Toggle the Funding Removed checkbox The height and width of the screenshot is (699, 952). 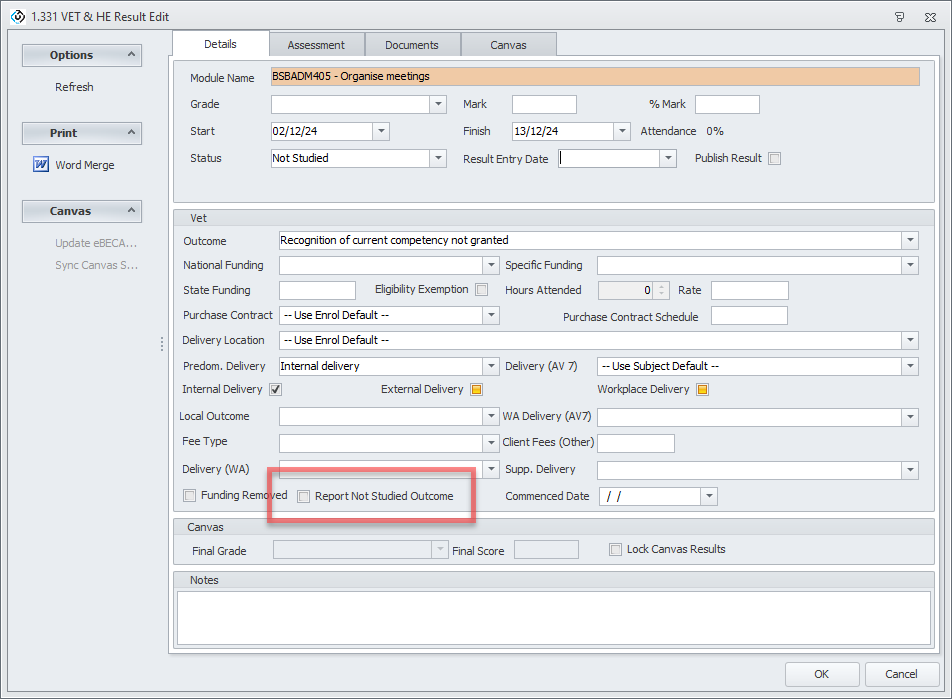190,496
